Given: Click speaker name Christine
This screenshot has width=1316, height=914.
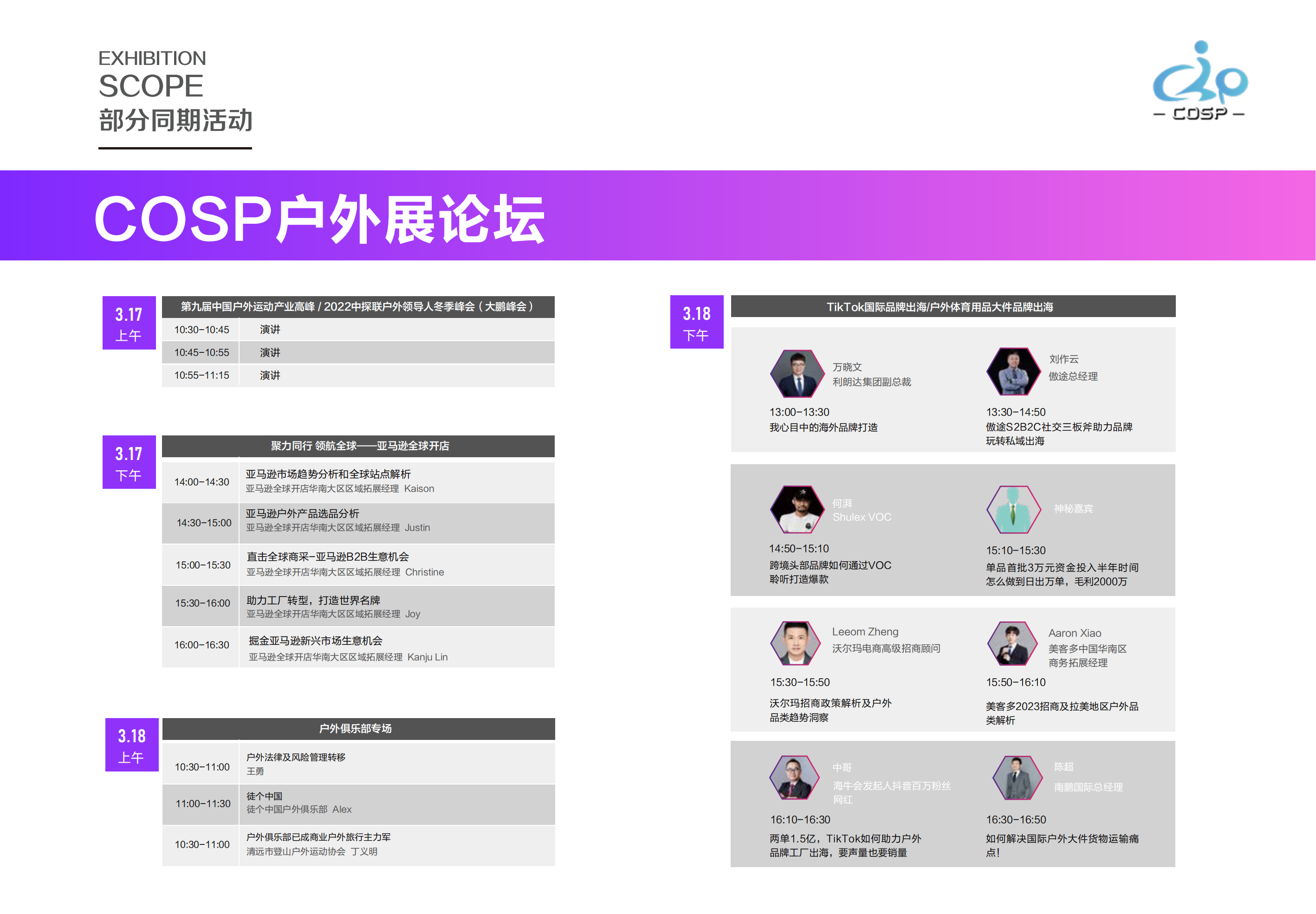Looking at the screenshot, I should (x=424, y=573).
